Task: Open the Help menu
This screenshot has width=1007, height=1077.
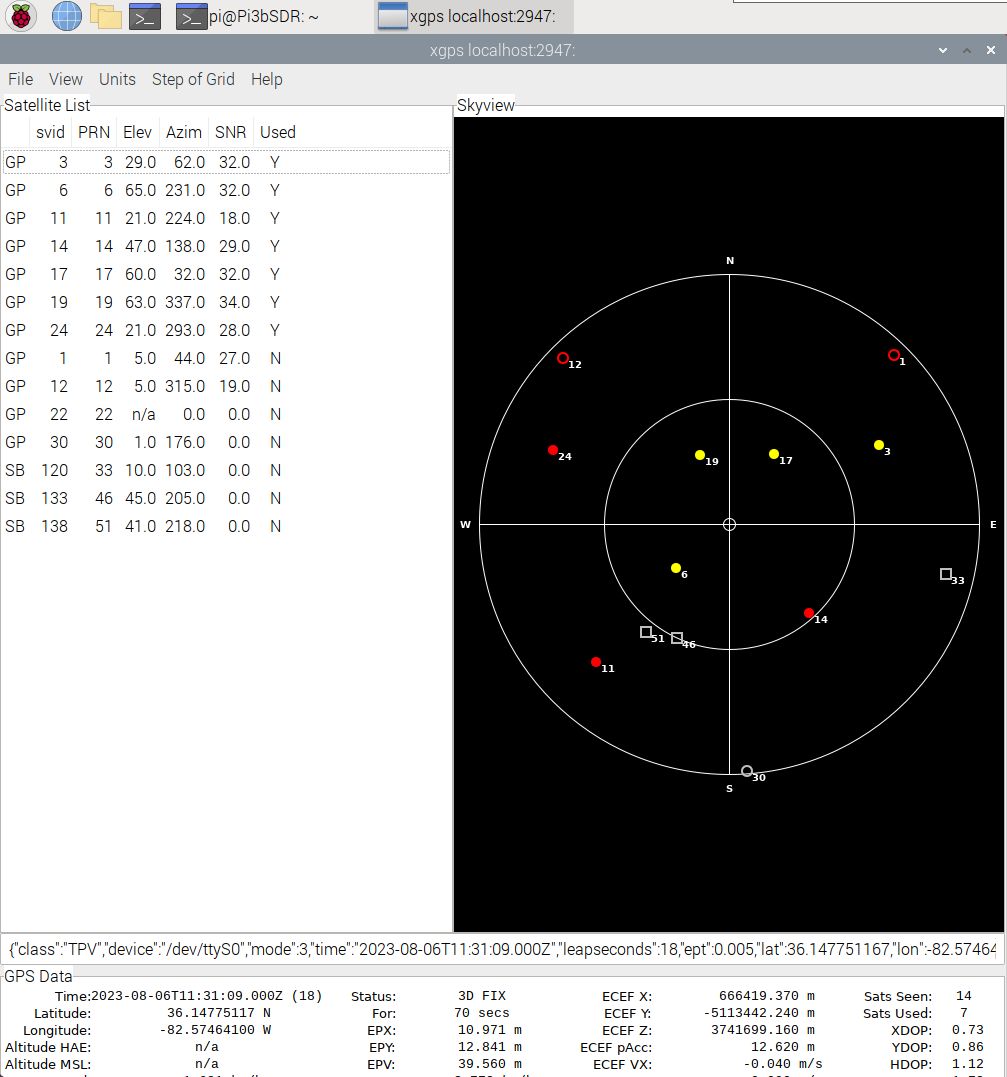Action: (267, 80)
